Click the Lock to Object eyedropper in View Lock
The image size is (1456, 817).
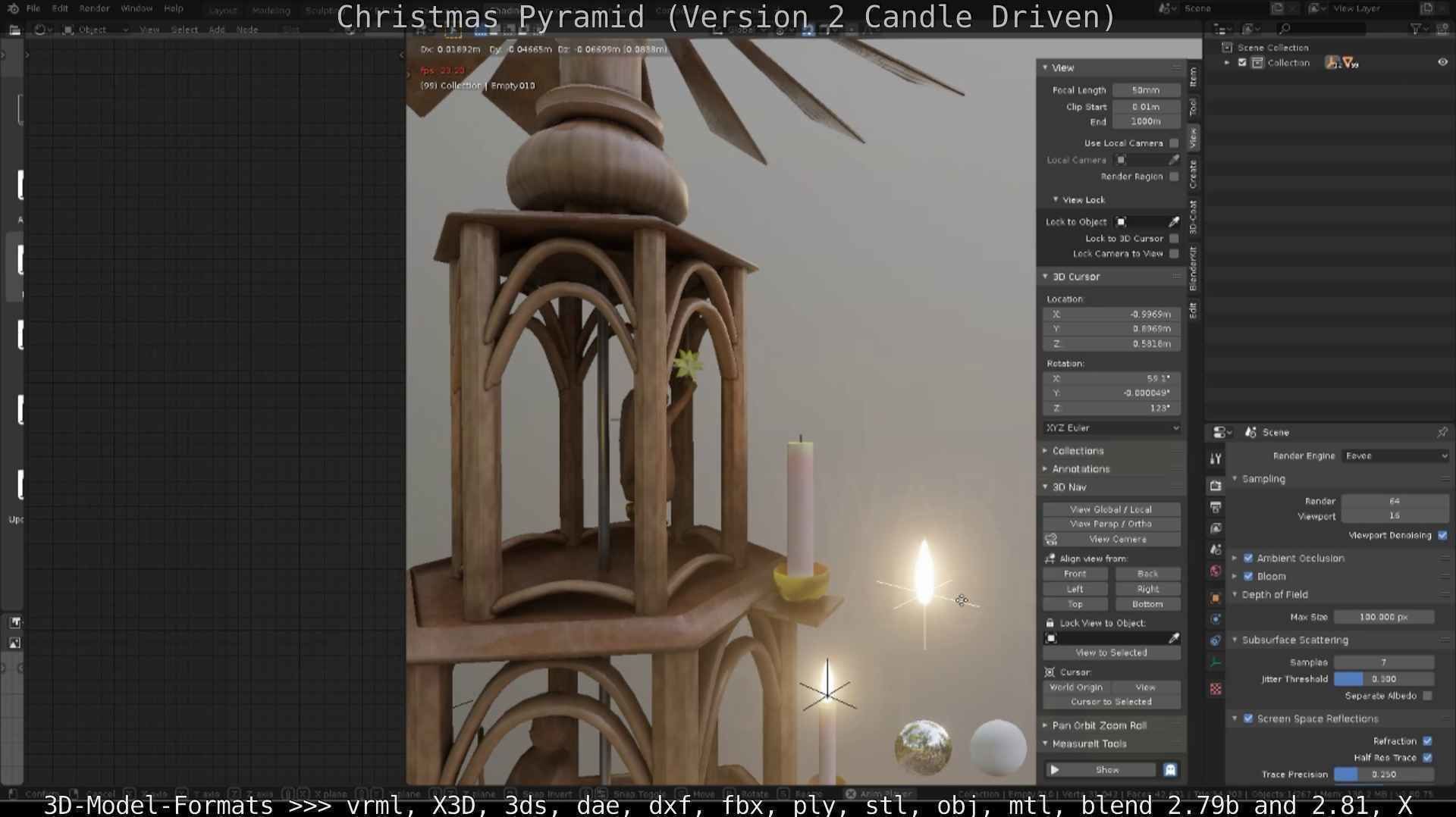1174,222
